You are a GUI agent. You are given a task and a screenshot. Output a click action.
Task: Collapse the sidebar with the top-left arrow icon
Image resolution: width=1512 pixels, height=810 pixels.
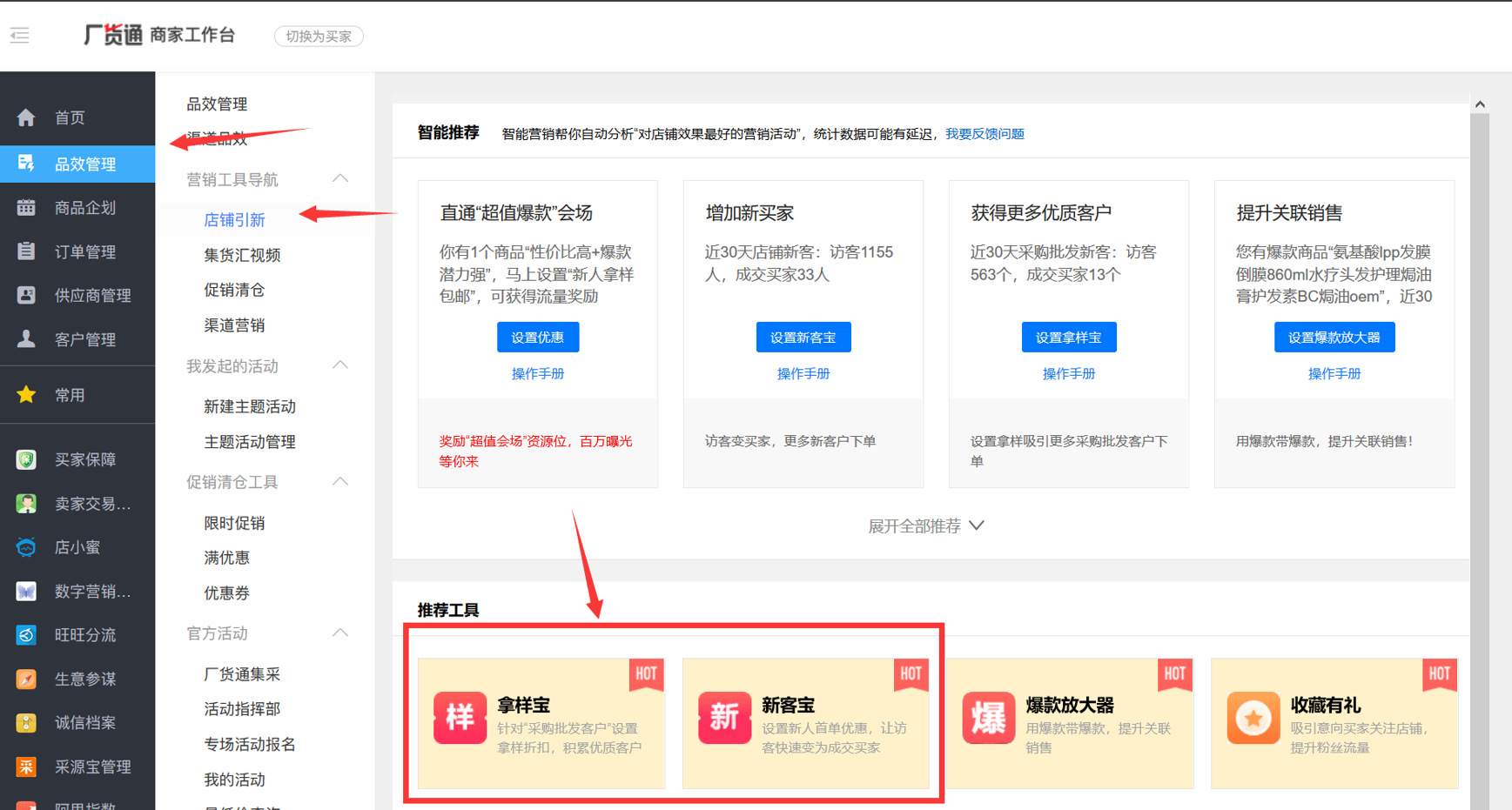pos(19,36)
